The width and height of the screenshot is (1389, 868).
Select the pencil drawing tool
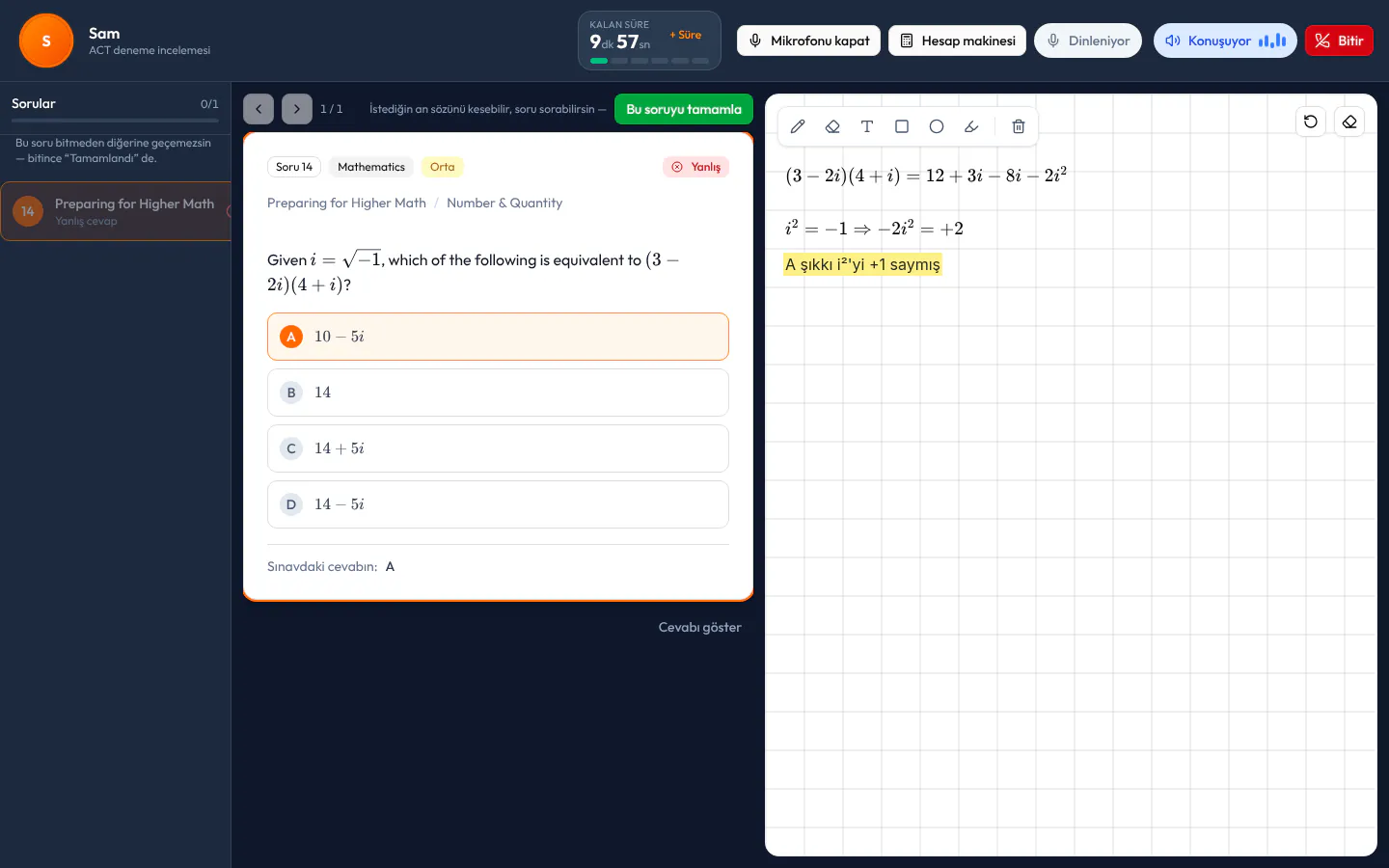pos(798,126)
